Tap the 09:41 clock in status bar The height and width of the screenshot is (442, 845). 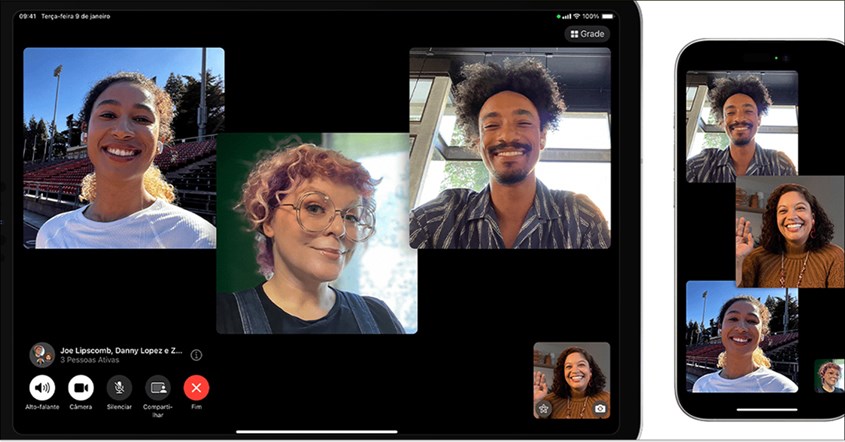click(27, 17)
